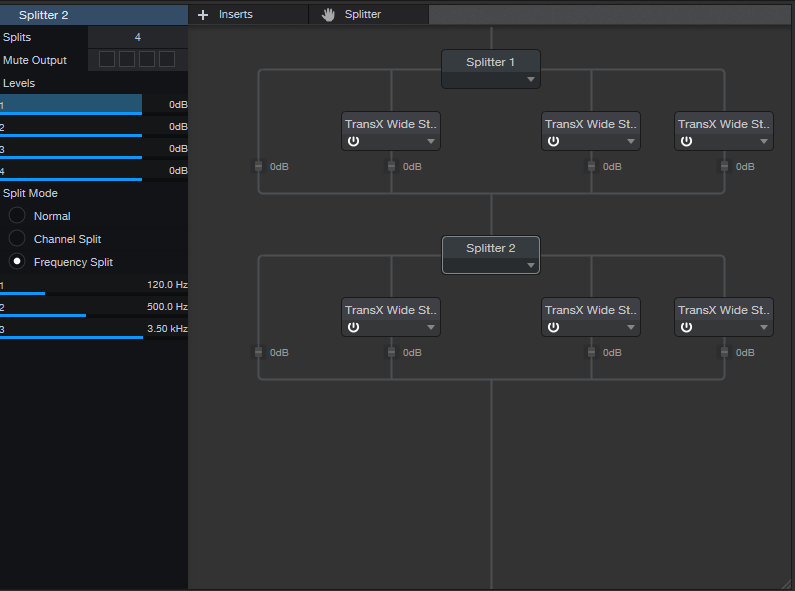Click third branch gain fader of Splitter 1
The width and height of the screenshot is (795, 591).
click(591, 166)
